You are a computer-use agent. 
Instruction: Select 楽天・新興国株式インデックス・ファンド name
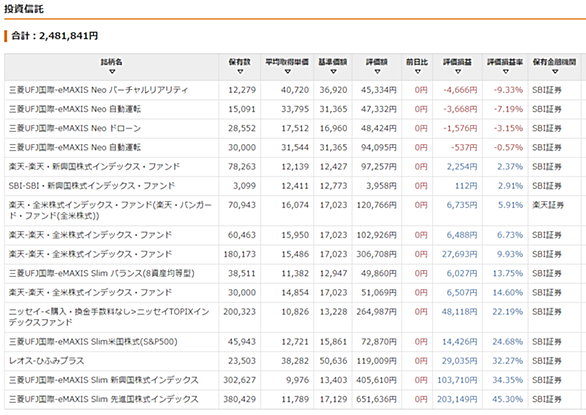[94, 166]
